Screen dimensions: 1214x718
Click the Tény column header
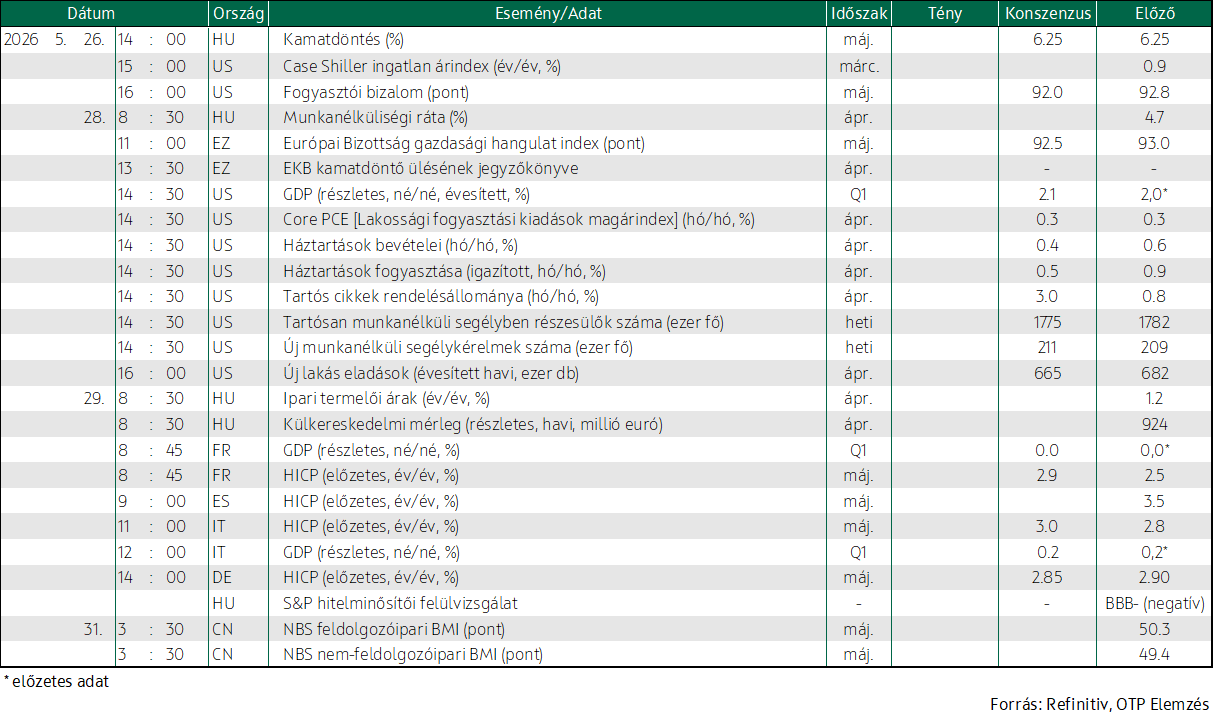[x=945, y=14]
